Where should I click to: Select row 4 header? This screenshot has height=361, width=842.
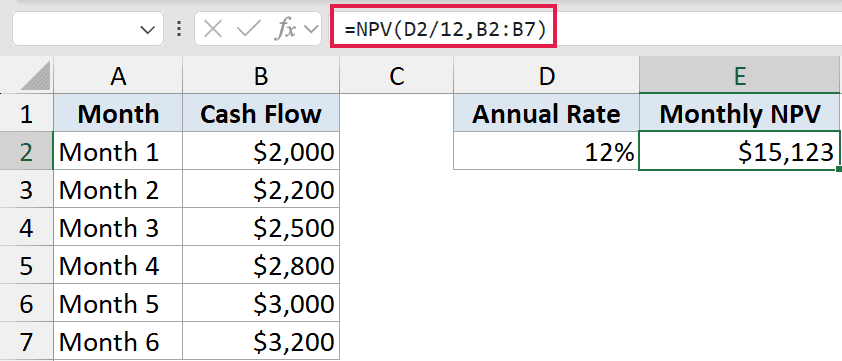coord(26,228)
